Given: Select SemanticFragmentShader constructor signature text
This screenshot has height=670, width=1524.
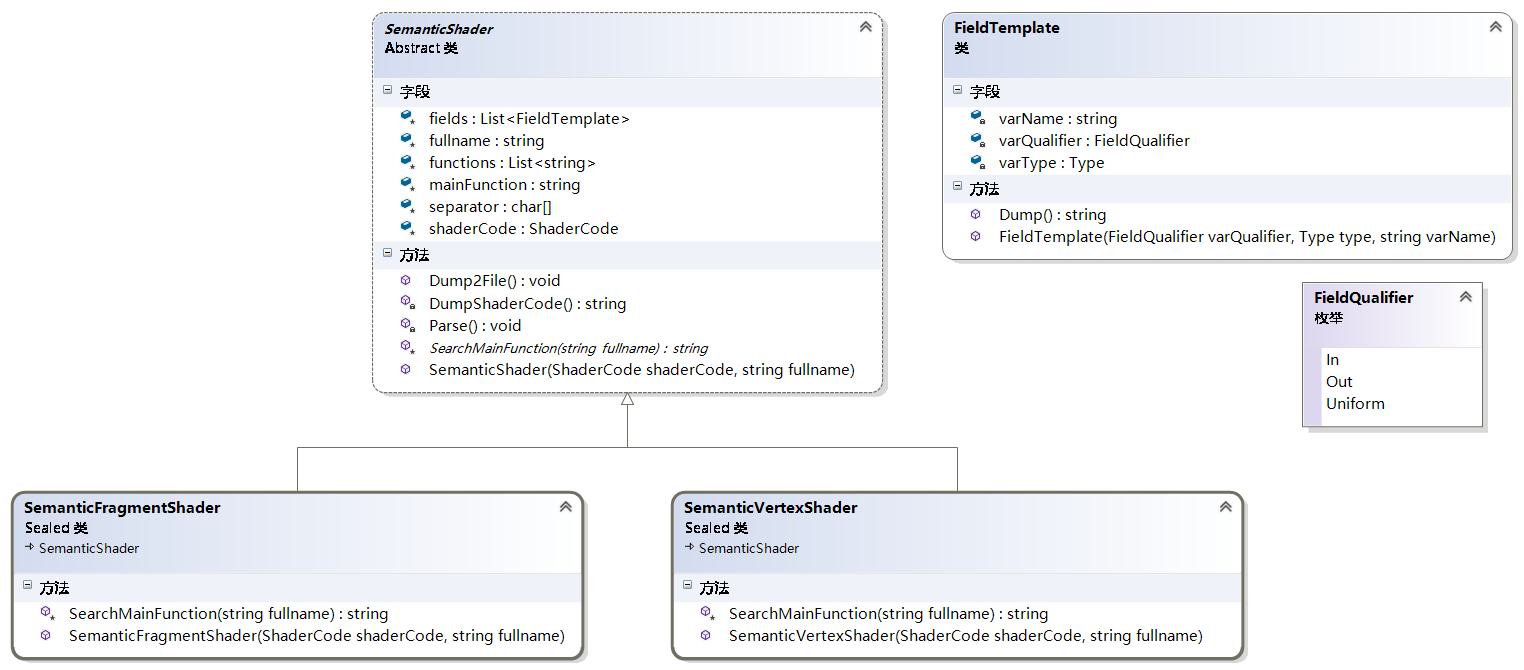Looking at the screenshot, I should [x=317, y=635].
